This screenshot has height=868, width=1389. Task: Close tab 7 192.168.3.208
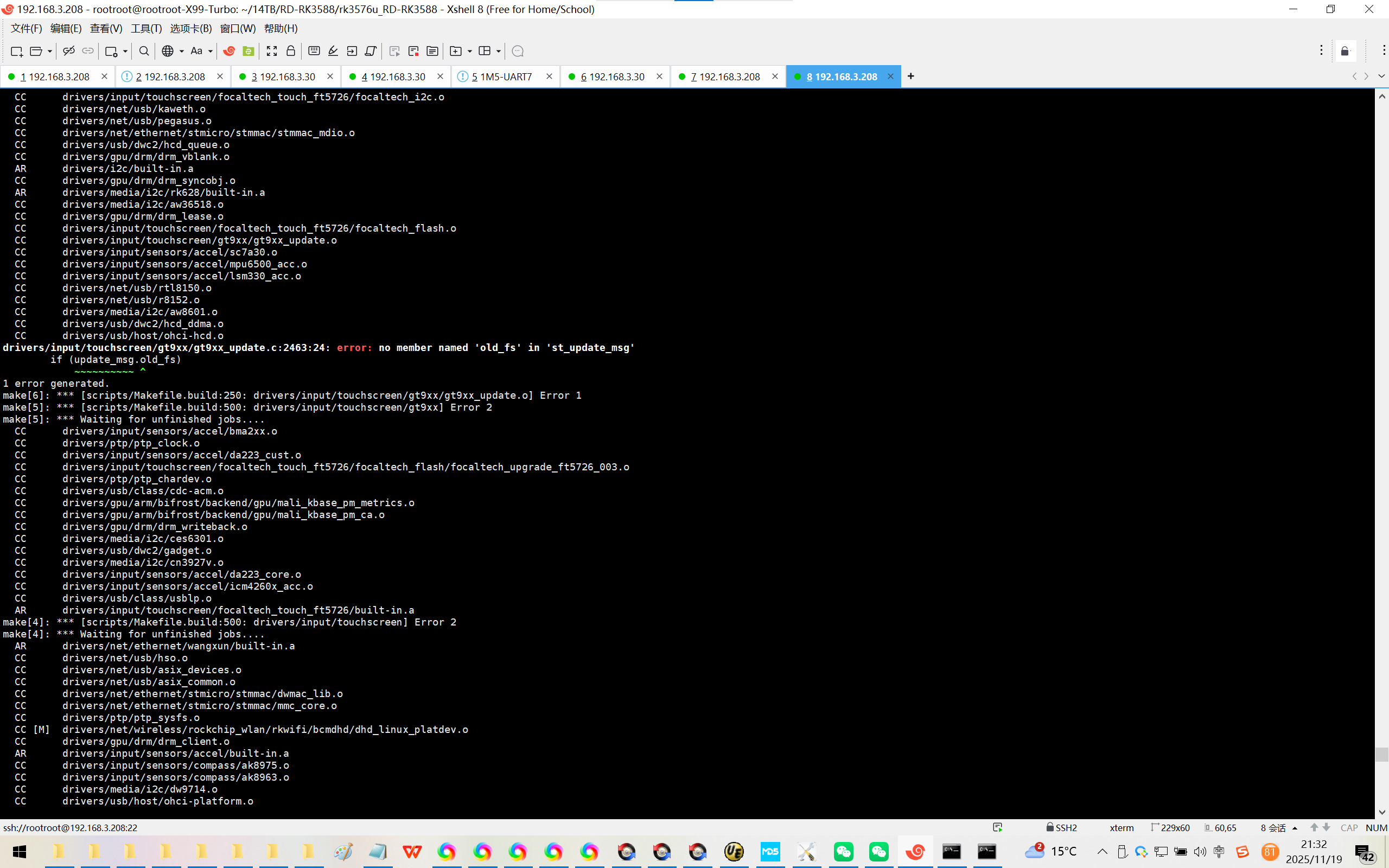(775, 76)
